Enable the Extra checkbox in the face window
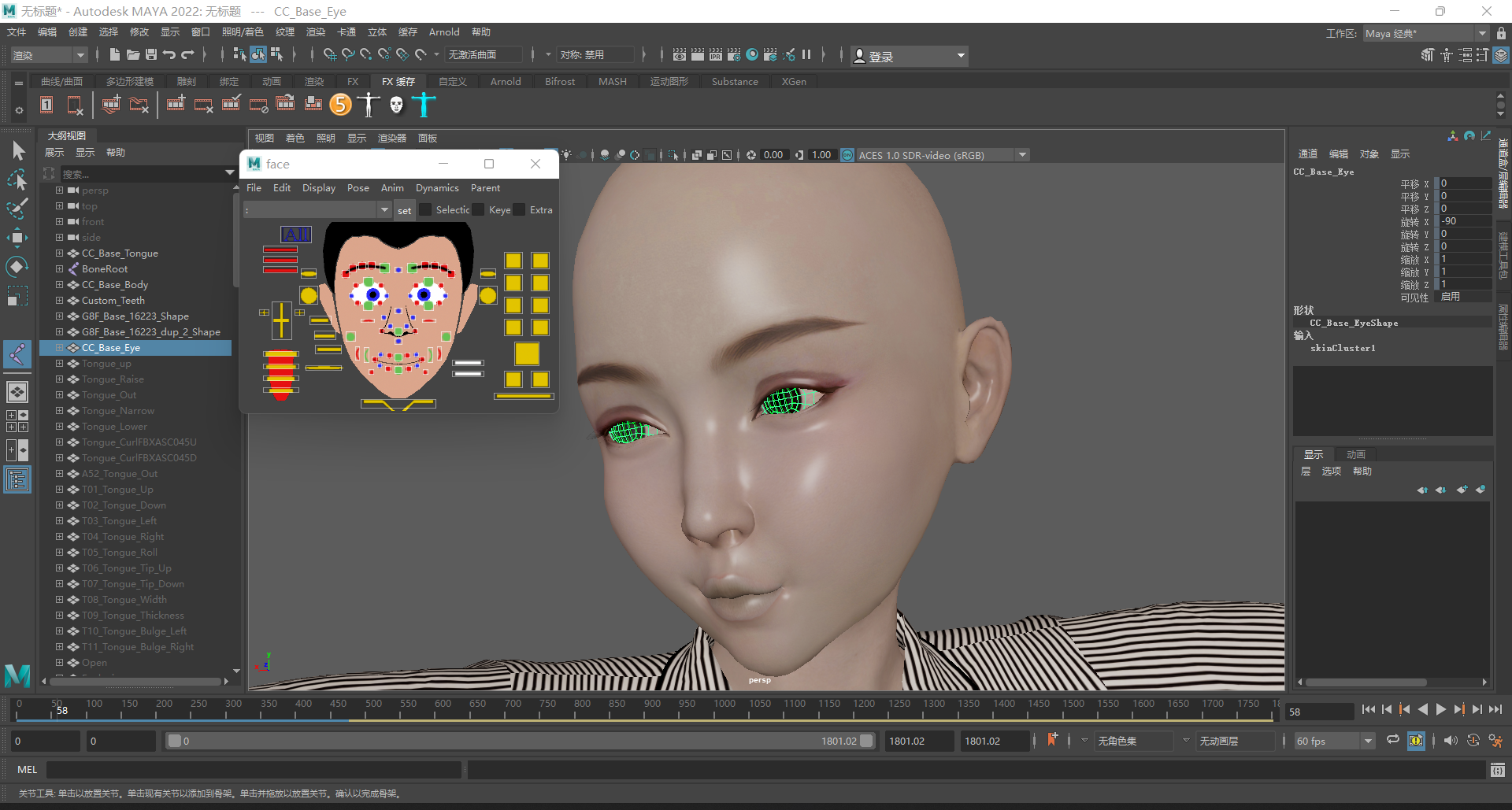This screenshot has height=810, width=1512. click(x=518, y=210)
